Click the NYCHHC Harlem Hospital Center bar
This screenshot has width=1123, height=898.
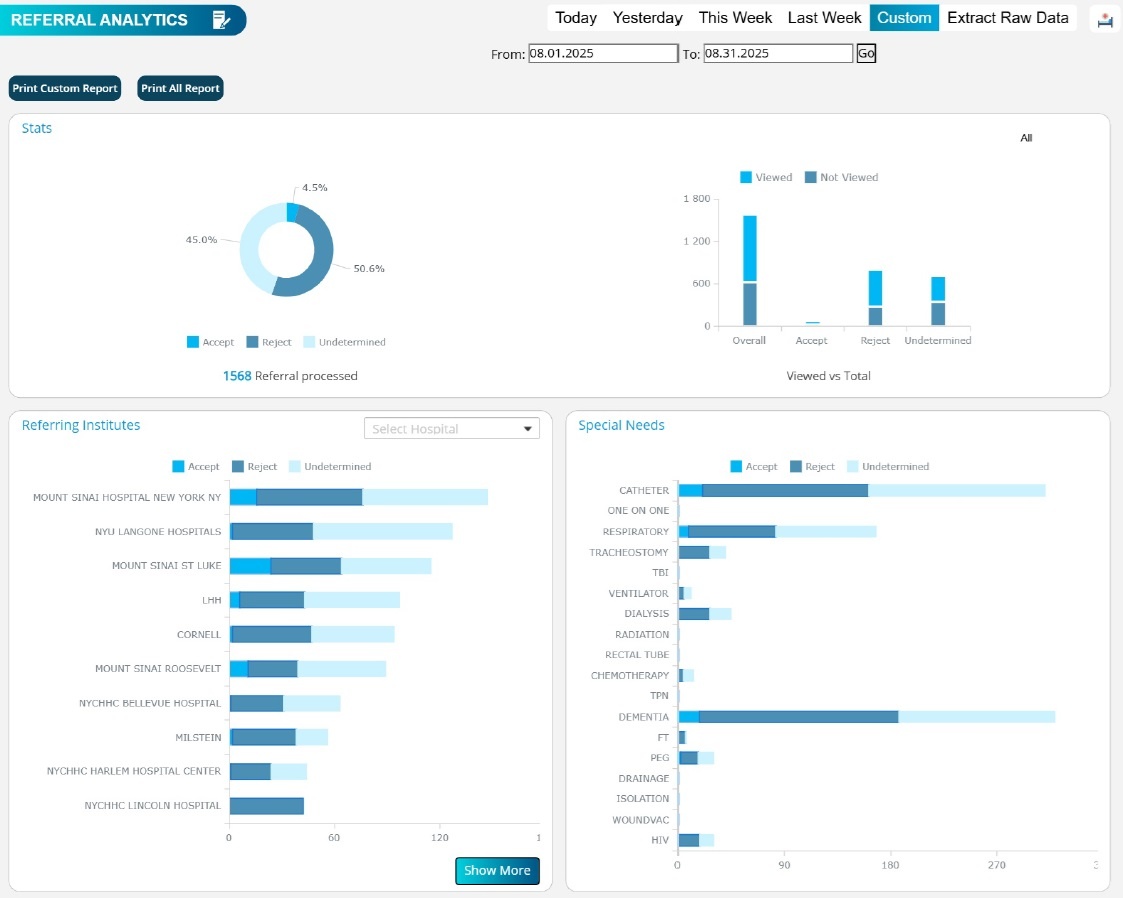[269, 771]
